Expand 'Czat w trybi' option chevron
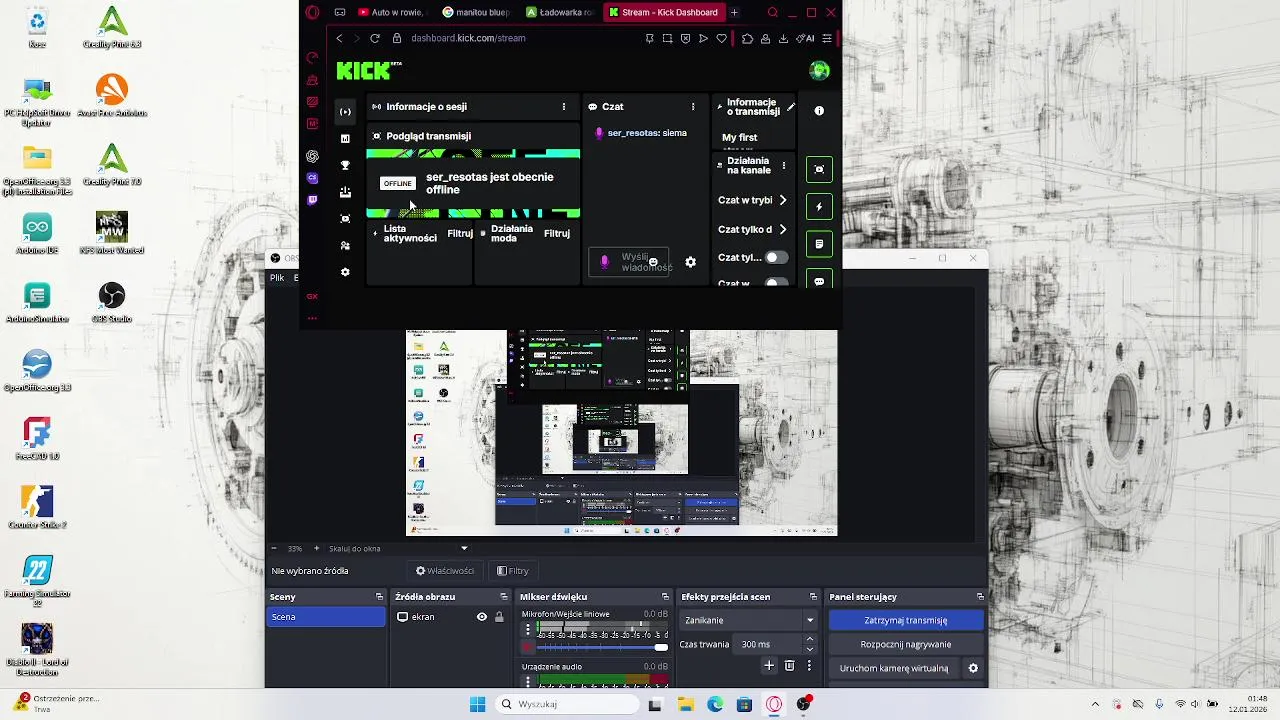 [783, 200]
